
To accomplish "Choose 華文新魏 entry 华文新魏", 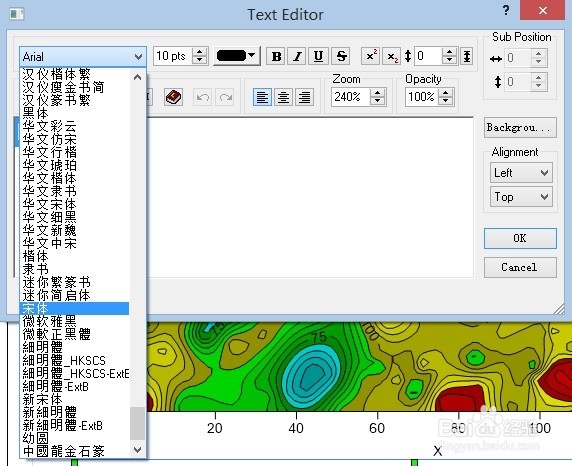I will pos(74,230).
